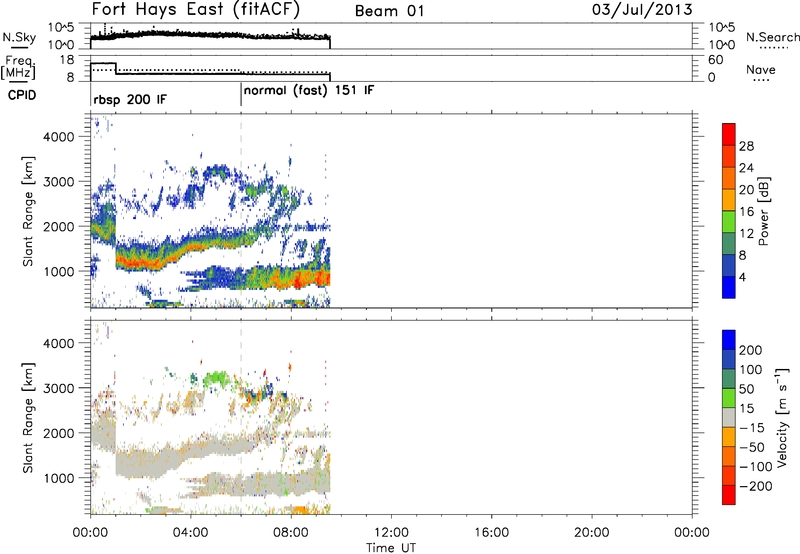Click the gray Velocity colorbar segment
800x554 pixels.
[x=729, y=417]
